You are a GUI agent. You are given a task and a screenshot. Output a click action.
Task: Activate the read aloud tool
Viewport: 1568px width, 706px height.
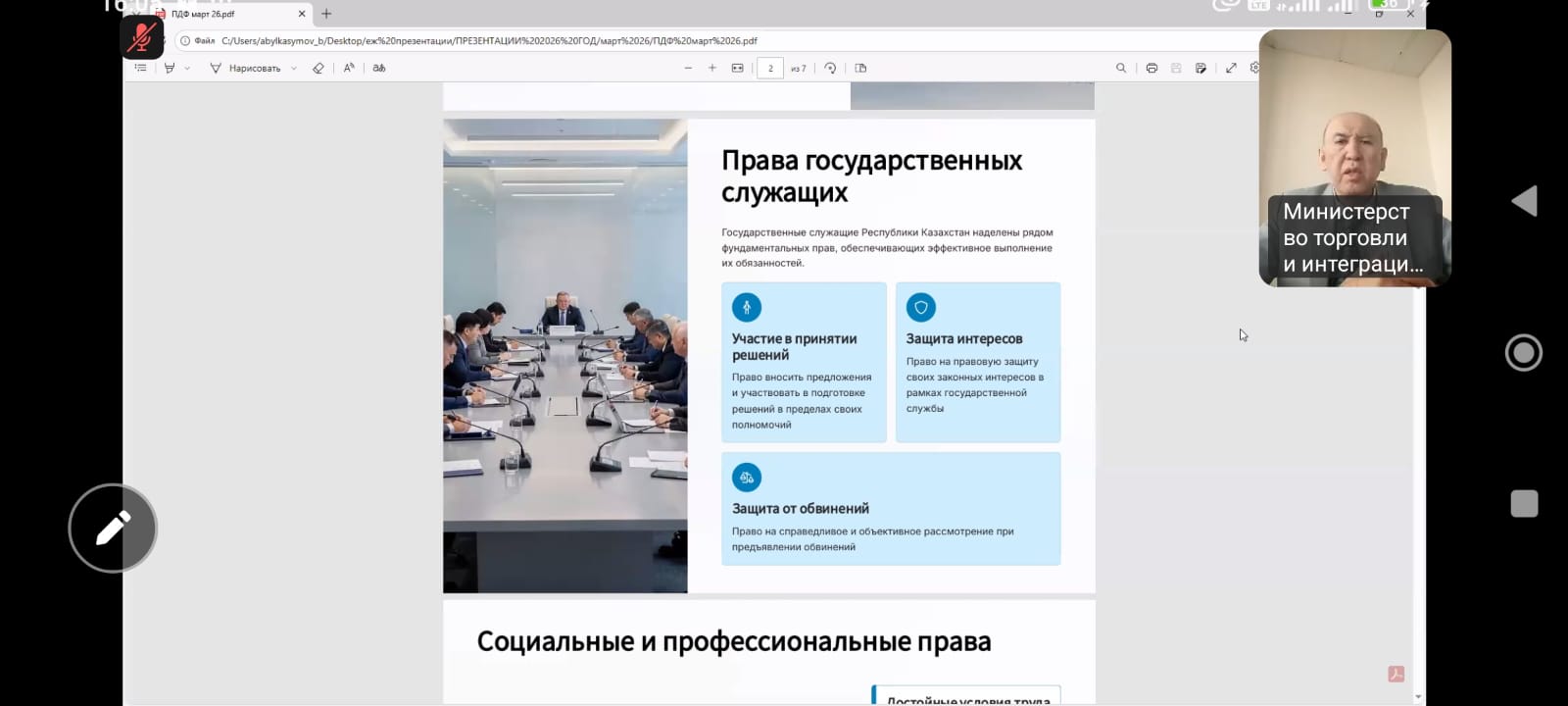(349, 68)
